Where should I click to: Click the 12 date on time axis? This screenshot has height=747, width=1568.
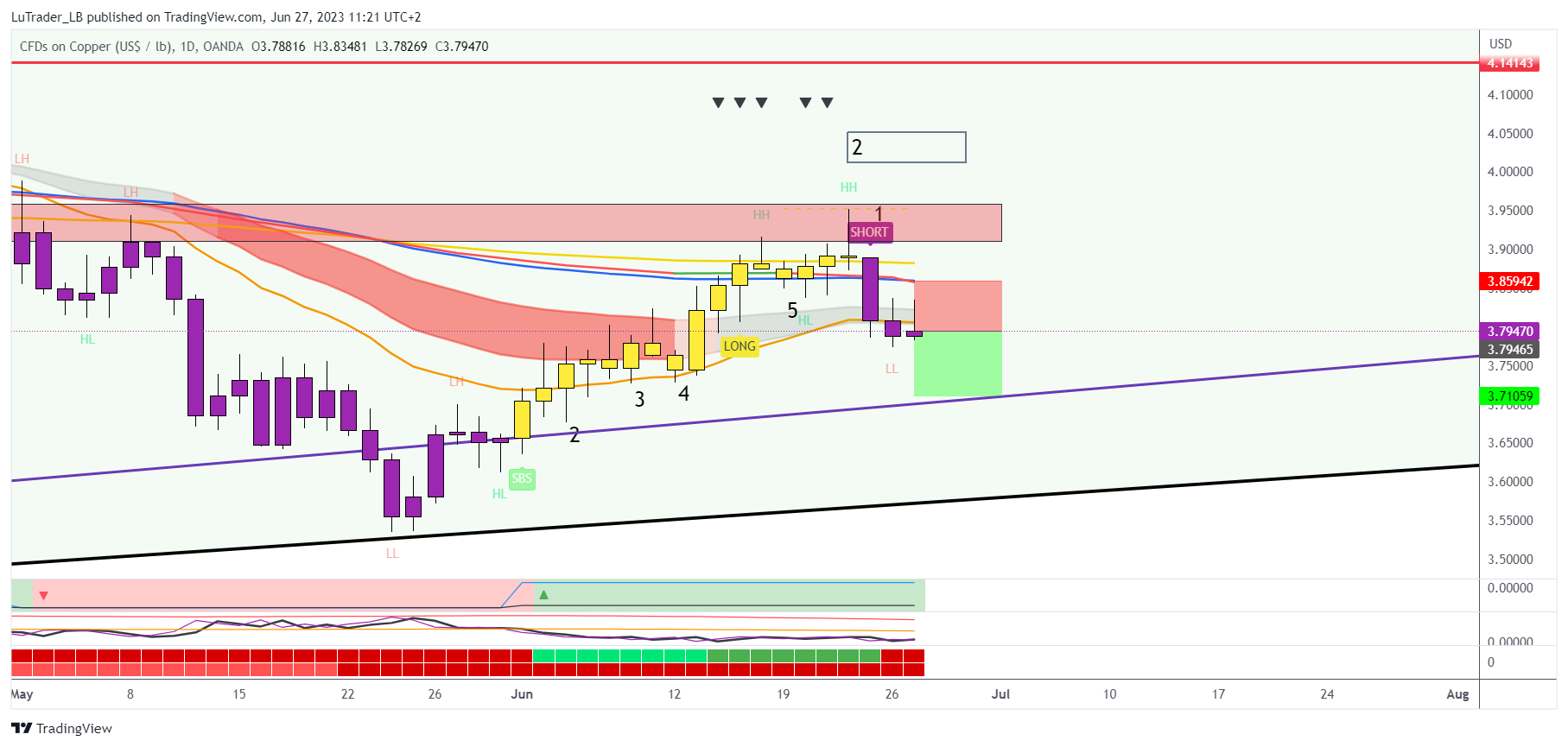pos(674,694)
